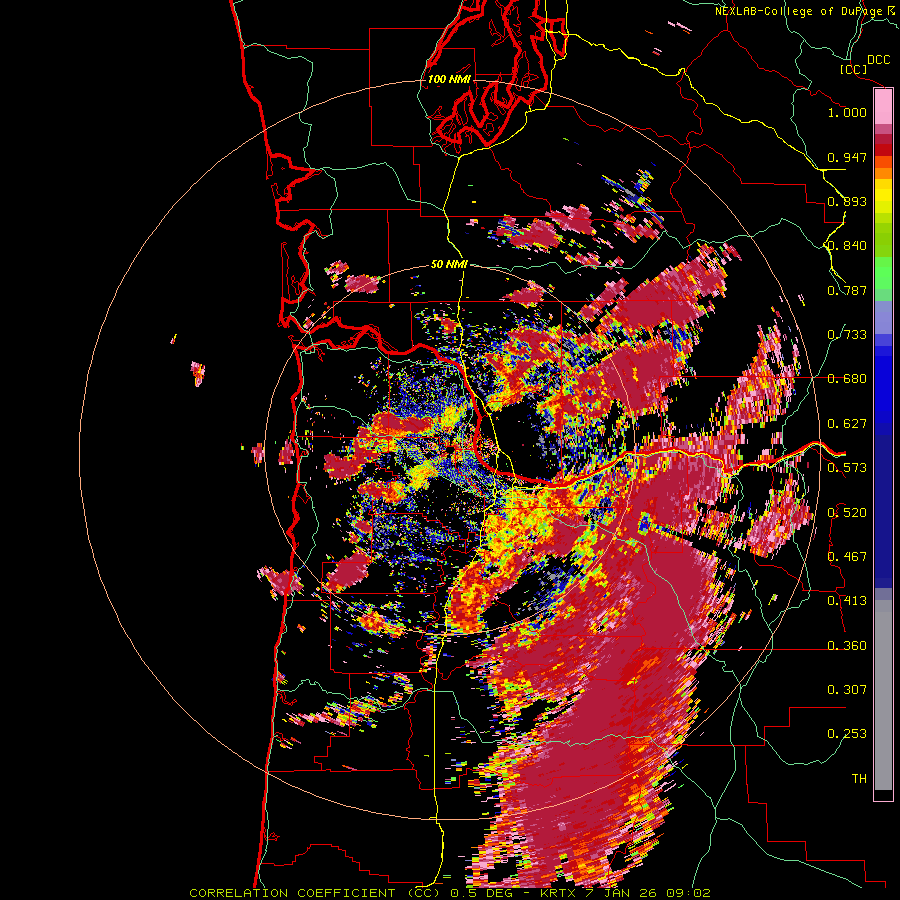Click the 0.413 scale value
Screen dimensions: 900x900
(x=847, y=601)
